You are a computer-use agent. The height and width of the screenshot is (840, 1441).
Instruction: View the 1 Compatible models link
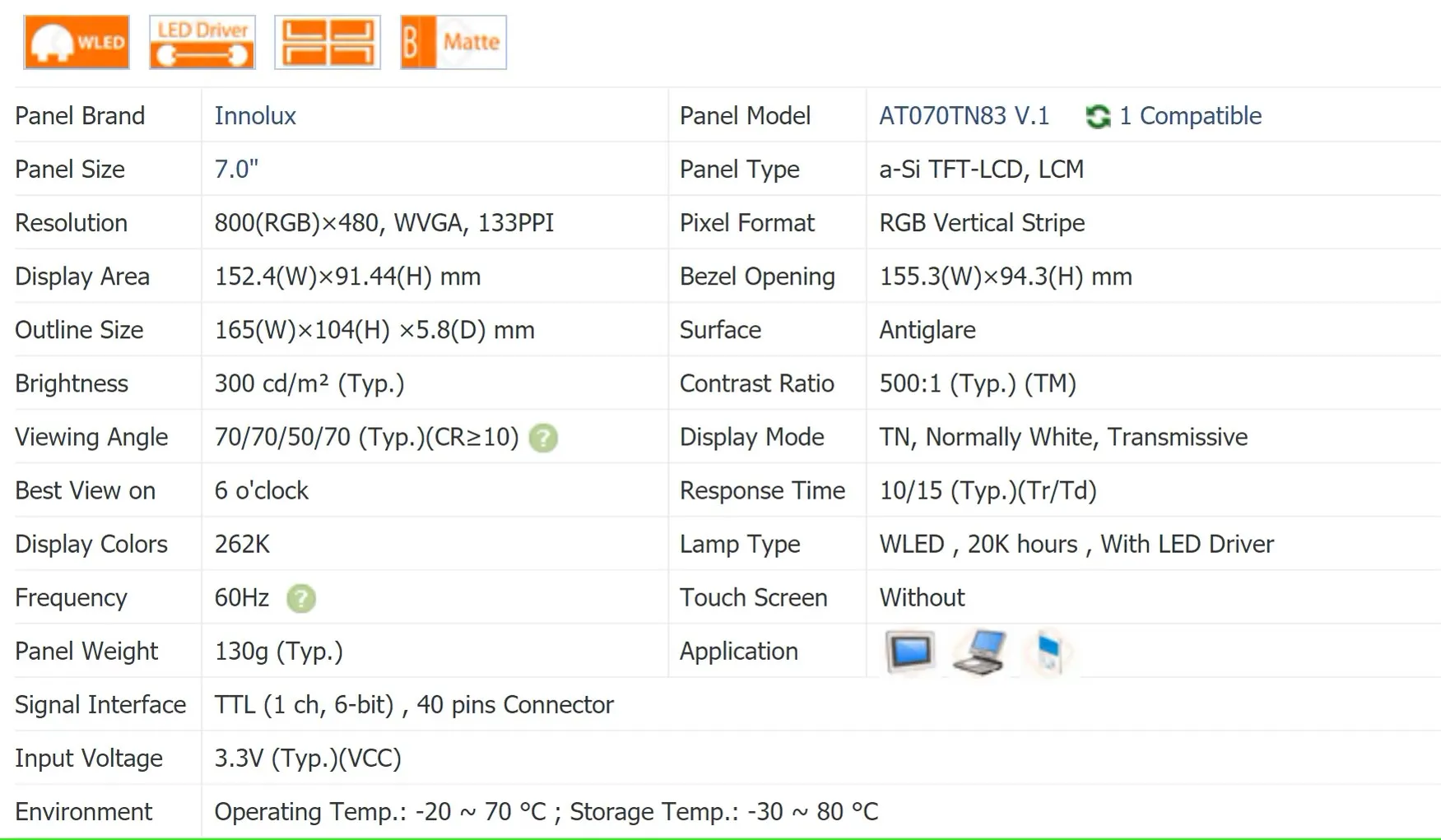tap(1190, 116)
